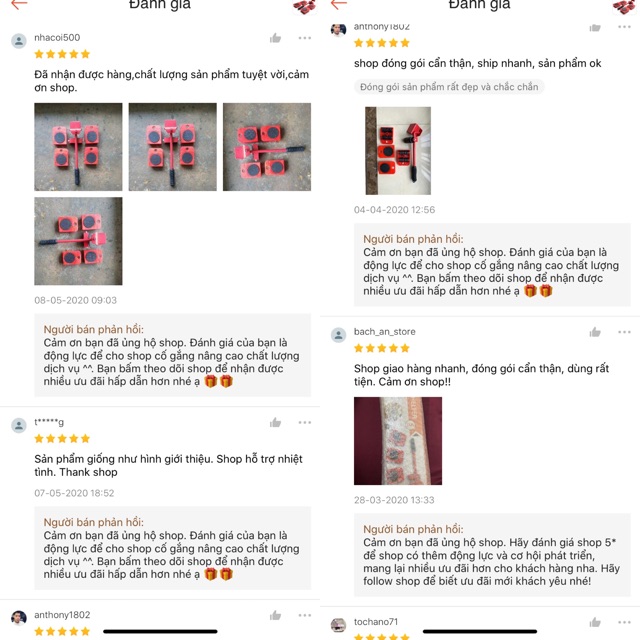Open third photo in nhacoi500's review
Viewport: 640px width, 640px height.
pos(267,147)
